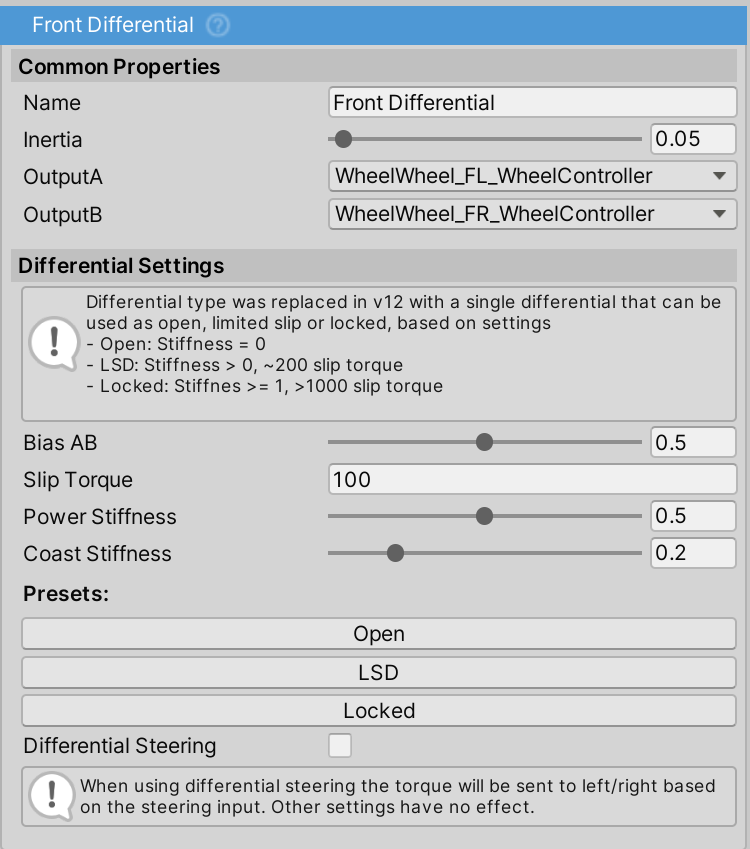The image size is (750, 849).
Task: Select the Inertia value field showing 0.05
Action: point(693,139)
